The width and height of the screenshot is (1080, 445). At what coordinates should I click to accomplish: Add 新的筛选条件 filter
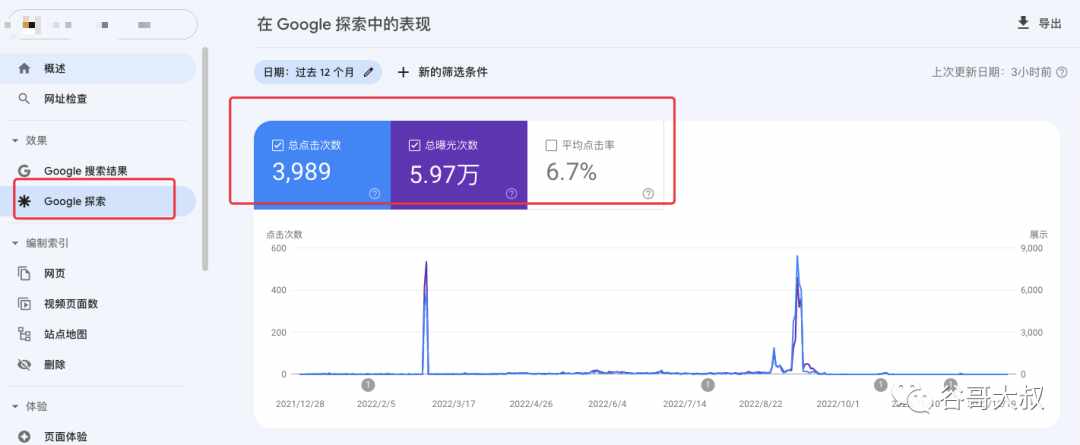442,72
